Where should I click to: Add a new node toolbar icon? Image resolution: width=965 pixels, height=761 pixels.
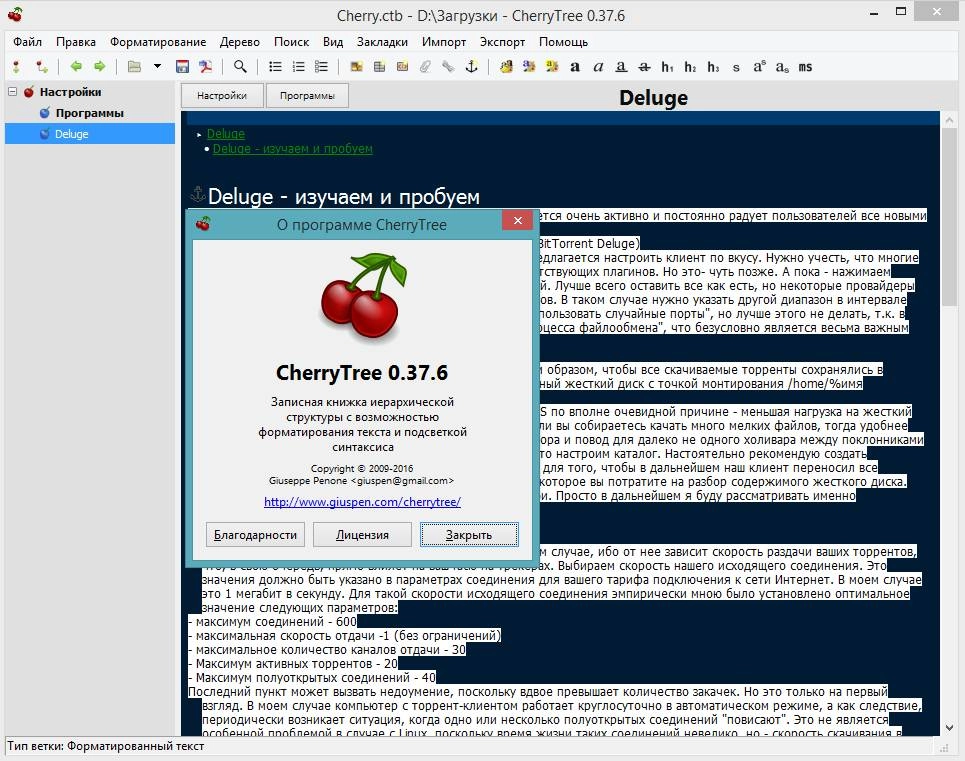point(17,66)
